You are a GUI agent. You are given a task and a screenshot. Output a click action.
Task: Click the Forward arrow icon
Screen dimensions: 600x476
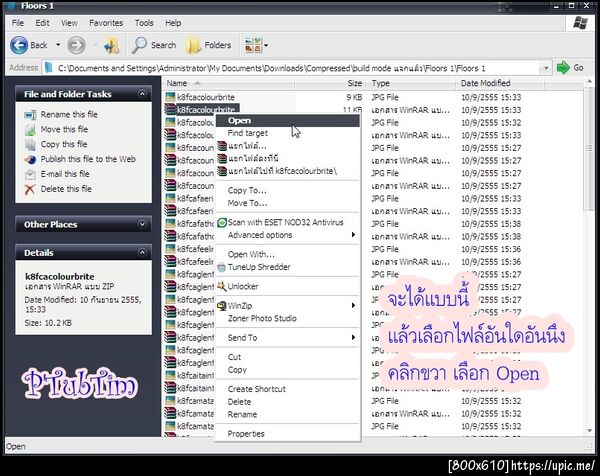pyautogui.click(x=76, y=45)
